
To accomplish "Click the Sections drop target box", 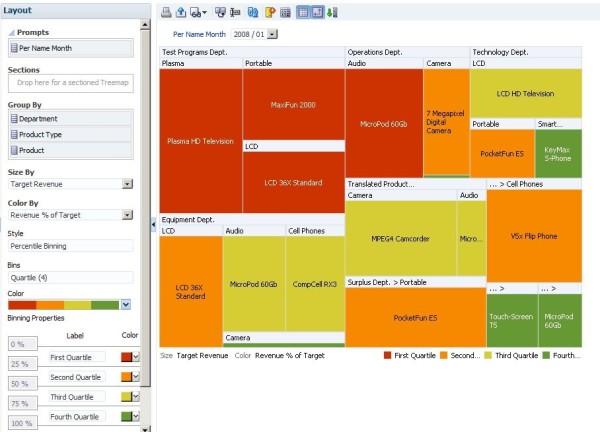I will pyautogui.click(x=71, y=83).
